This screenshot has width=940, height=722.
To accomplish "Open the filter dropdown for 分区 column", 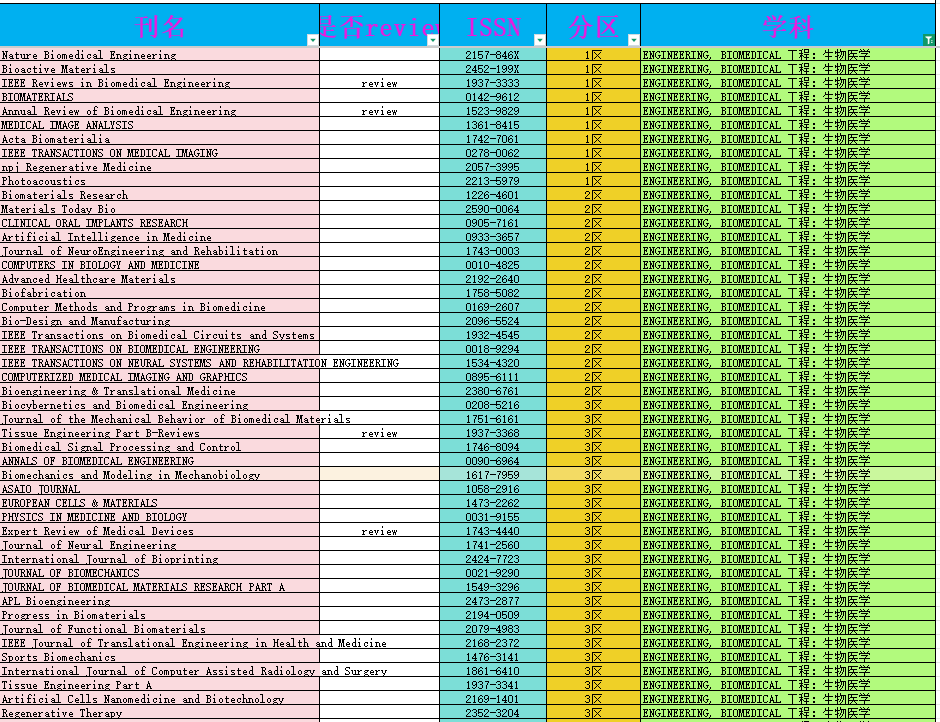I will click(x=634, y=40).
